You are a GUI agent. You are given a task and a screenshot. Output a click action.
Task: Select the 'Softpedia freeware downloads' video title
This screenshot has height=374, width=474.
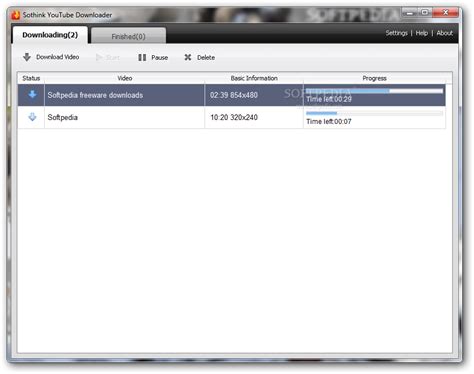[95, 95]
